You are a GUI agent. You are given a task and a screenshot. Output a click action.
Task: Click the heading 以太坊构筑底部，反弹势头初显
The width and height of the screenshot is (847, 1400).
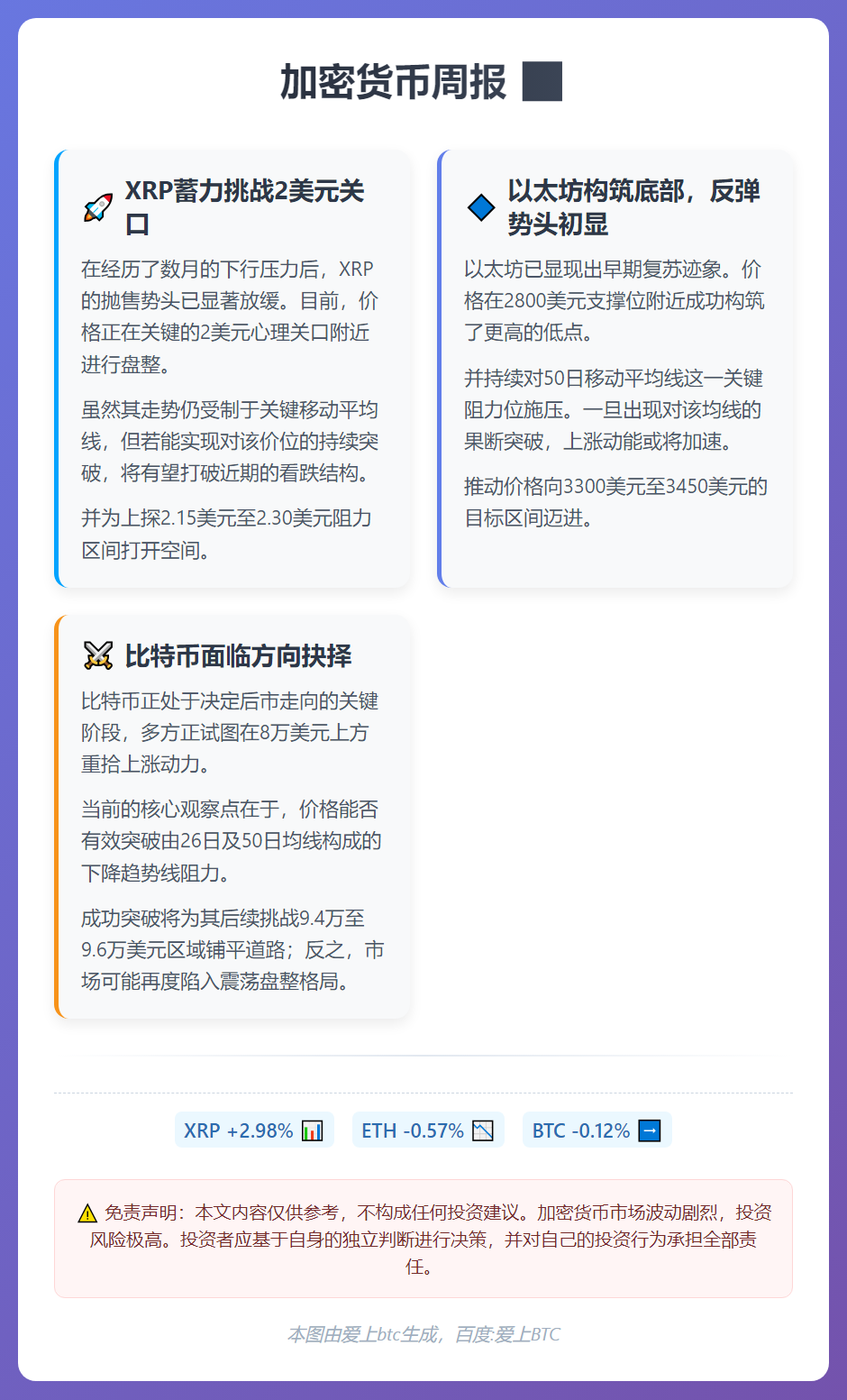pyautogui.click(x=634, y=207)
